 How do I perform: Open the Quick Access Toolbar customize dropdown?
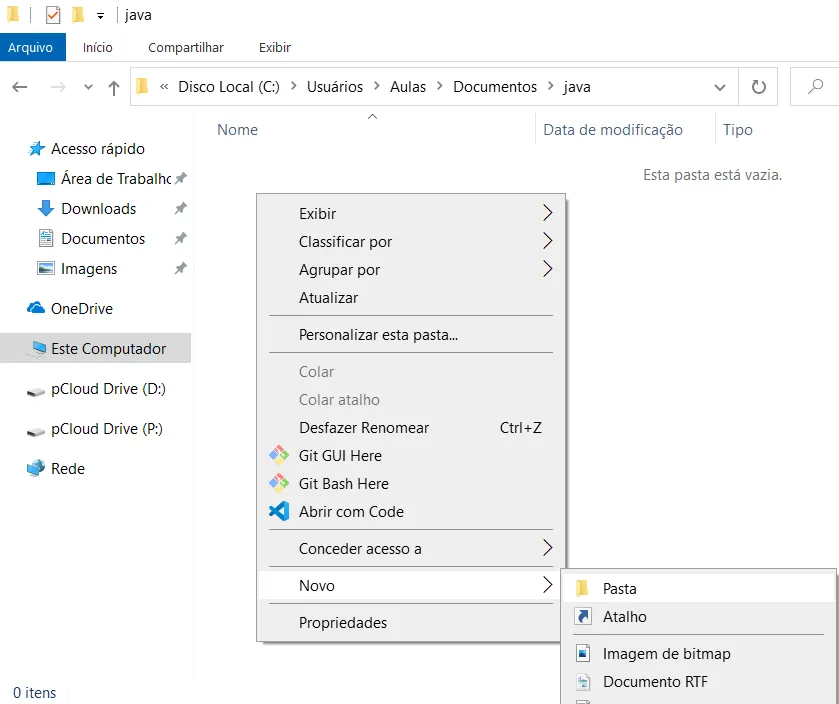click(100, 16)
